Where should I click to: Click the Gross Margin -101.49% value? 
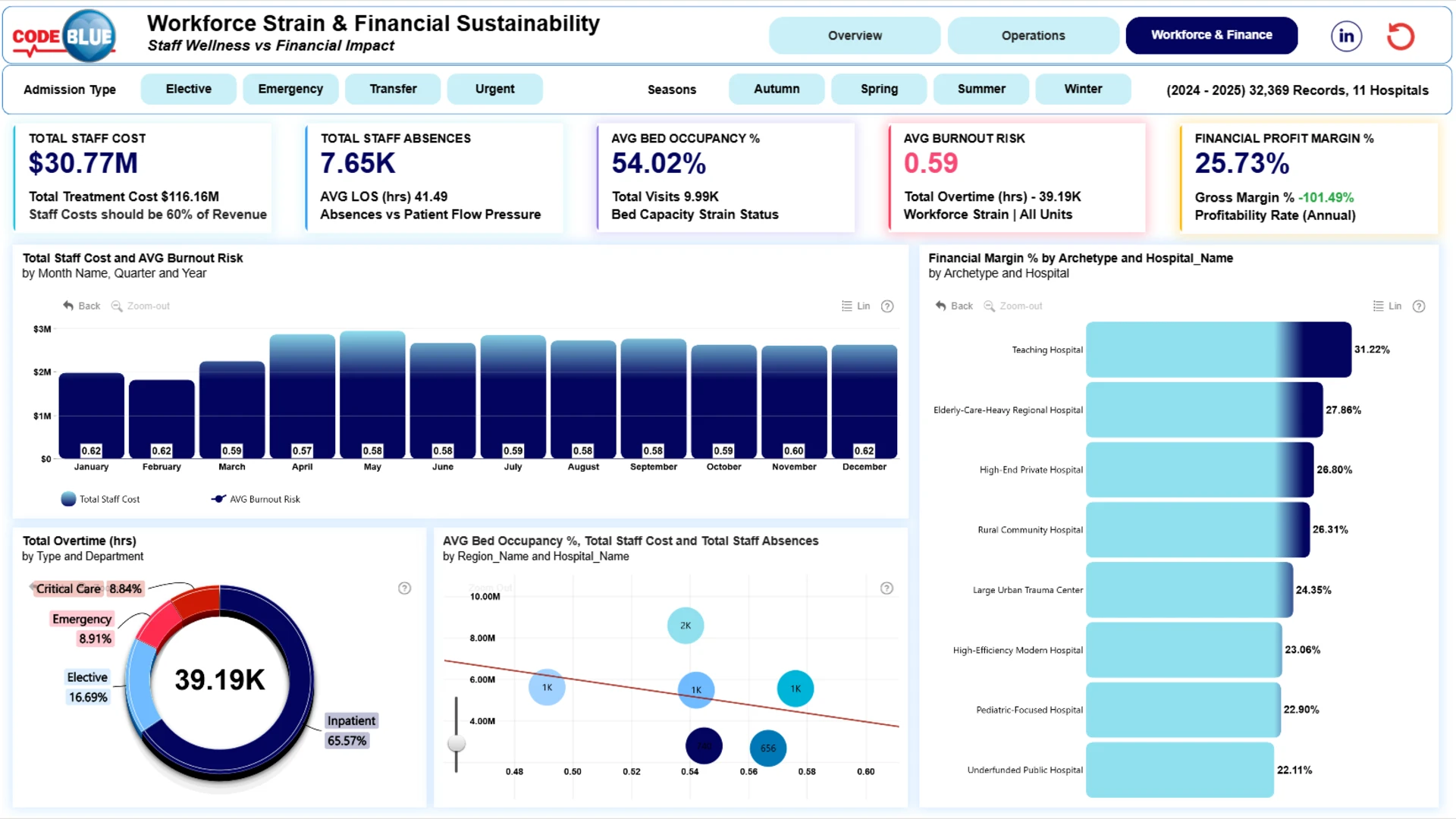click(1326, 197)
